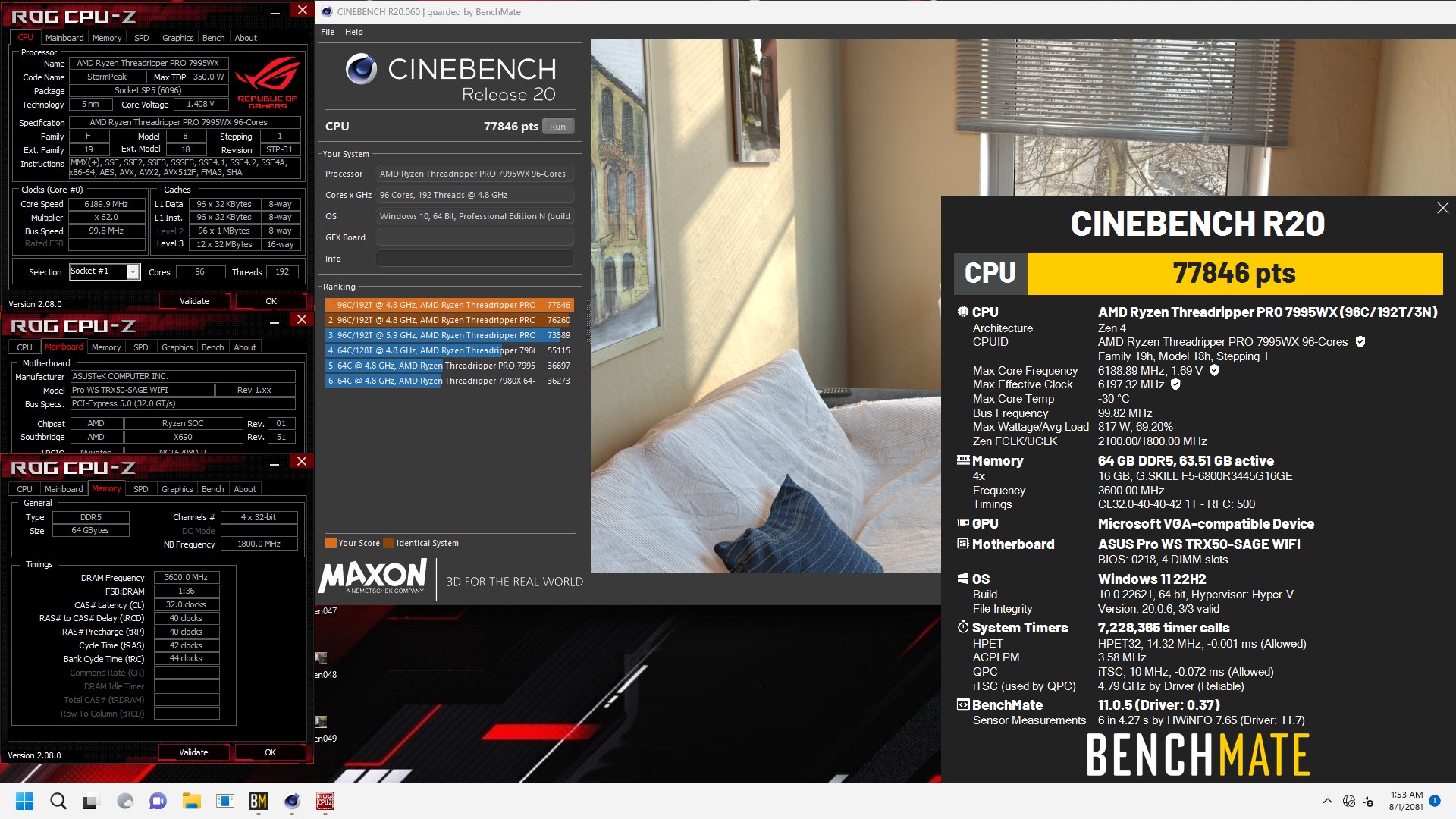Click Validate in CPU-Z memory window
Image resolution: width=1456 pixels, height=819 pixels.
pos(193,752)
